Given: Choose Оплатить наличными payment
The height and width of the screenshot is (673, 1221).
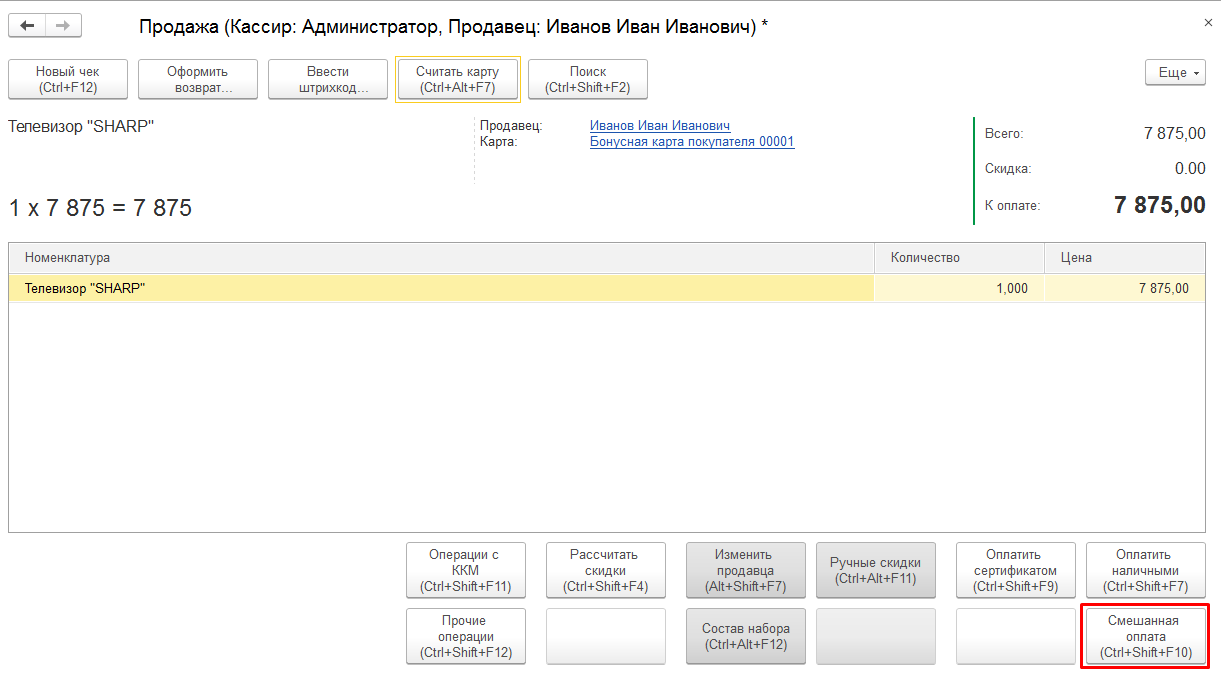Looking at the screenshot, I should click(1145, 571).
